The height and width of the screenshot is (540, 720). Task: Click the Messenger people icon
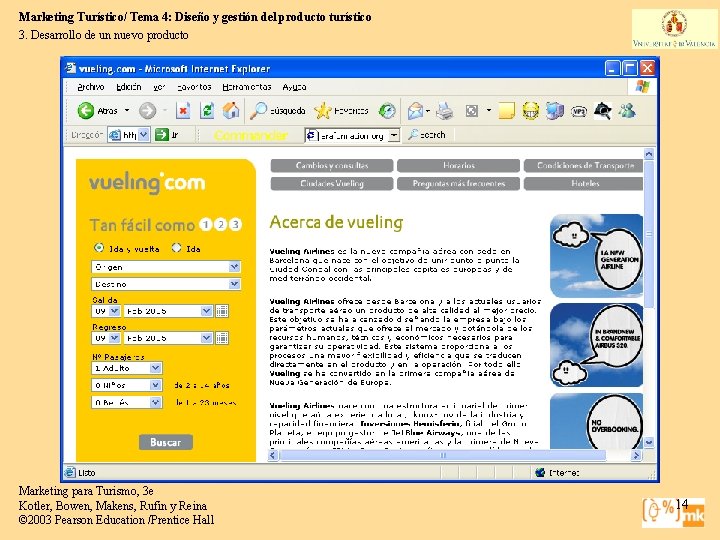tap(627, 111)
